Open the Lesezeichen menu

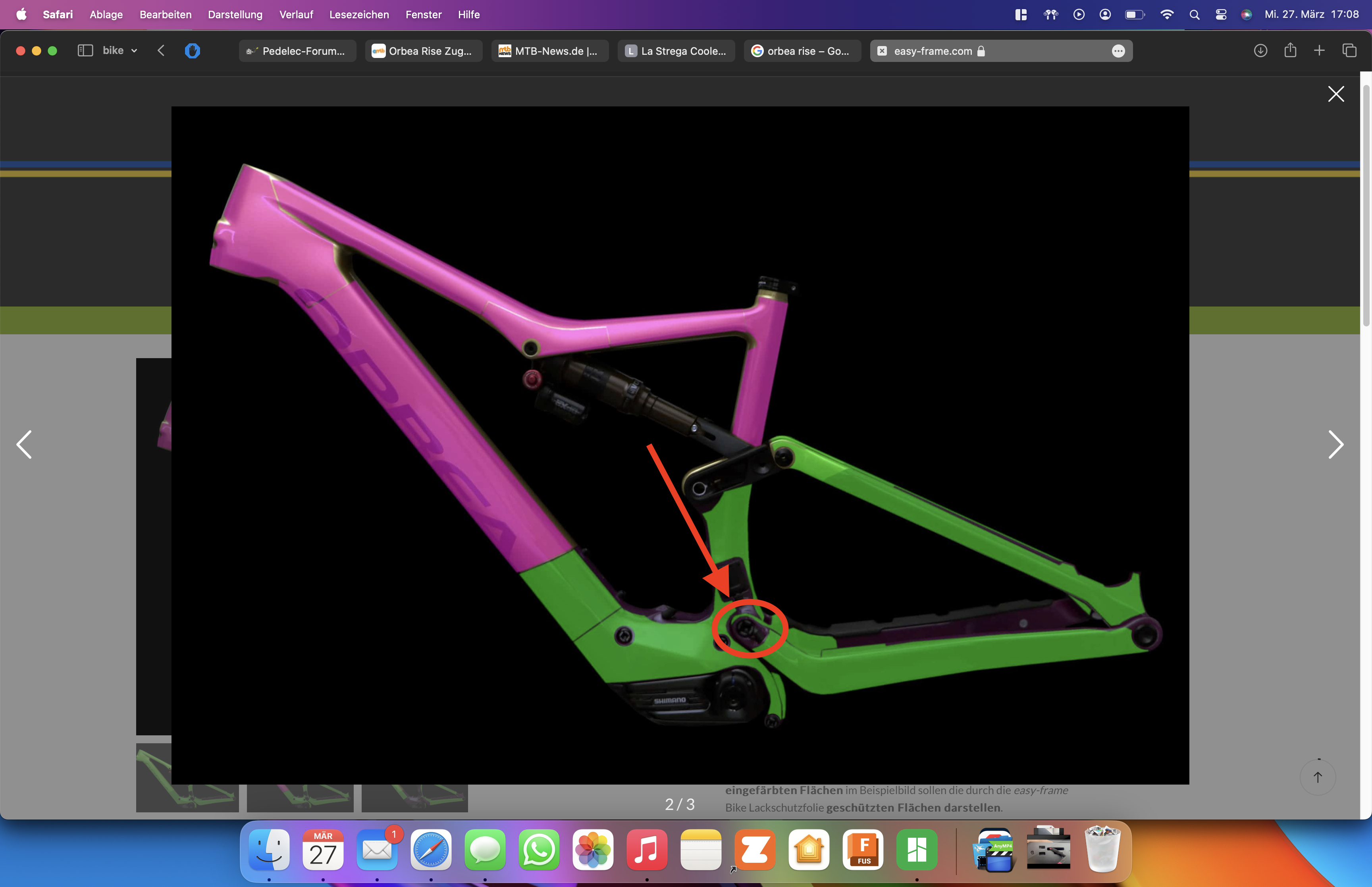pyautogui.click(x=359, y=14)
